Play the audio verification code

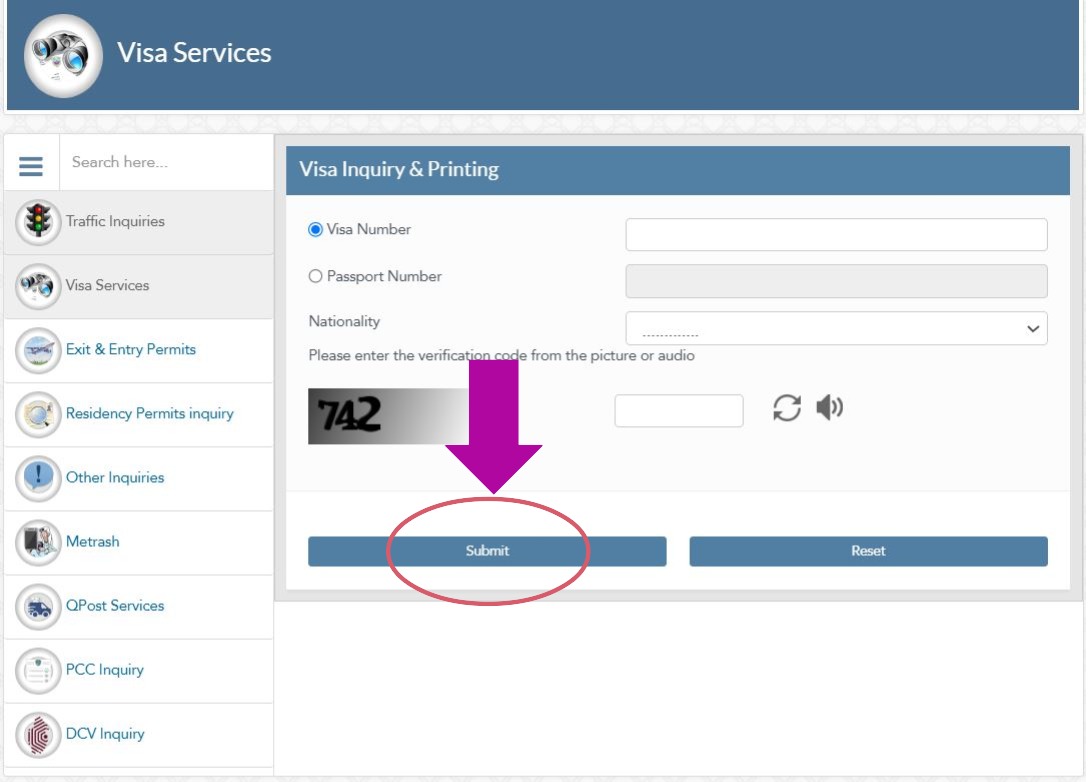pos(831,408)
